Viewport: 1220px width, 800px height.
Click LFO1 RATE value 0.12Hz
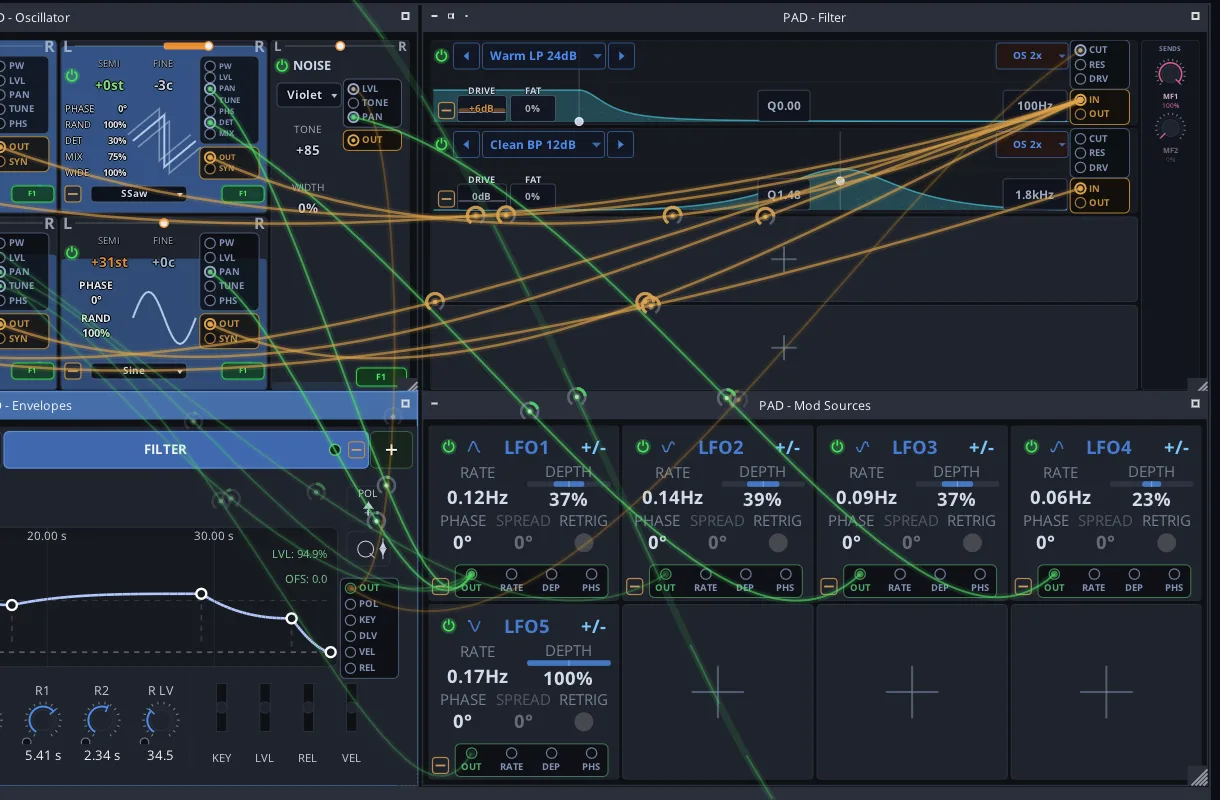tap(477, 498)
